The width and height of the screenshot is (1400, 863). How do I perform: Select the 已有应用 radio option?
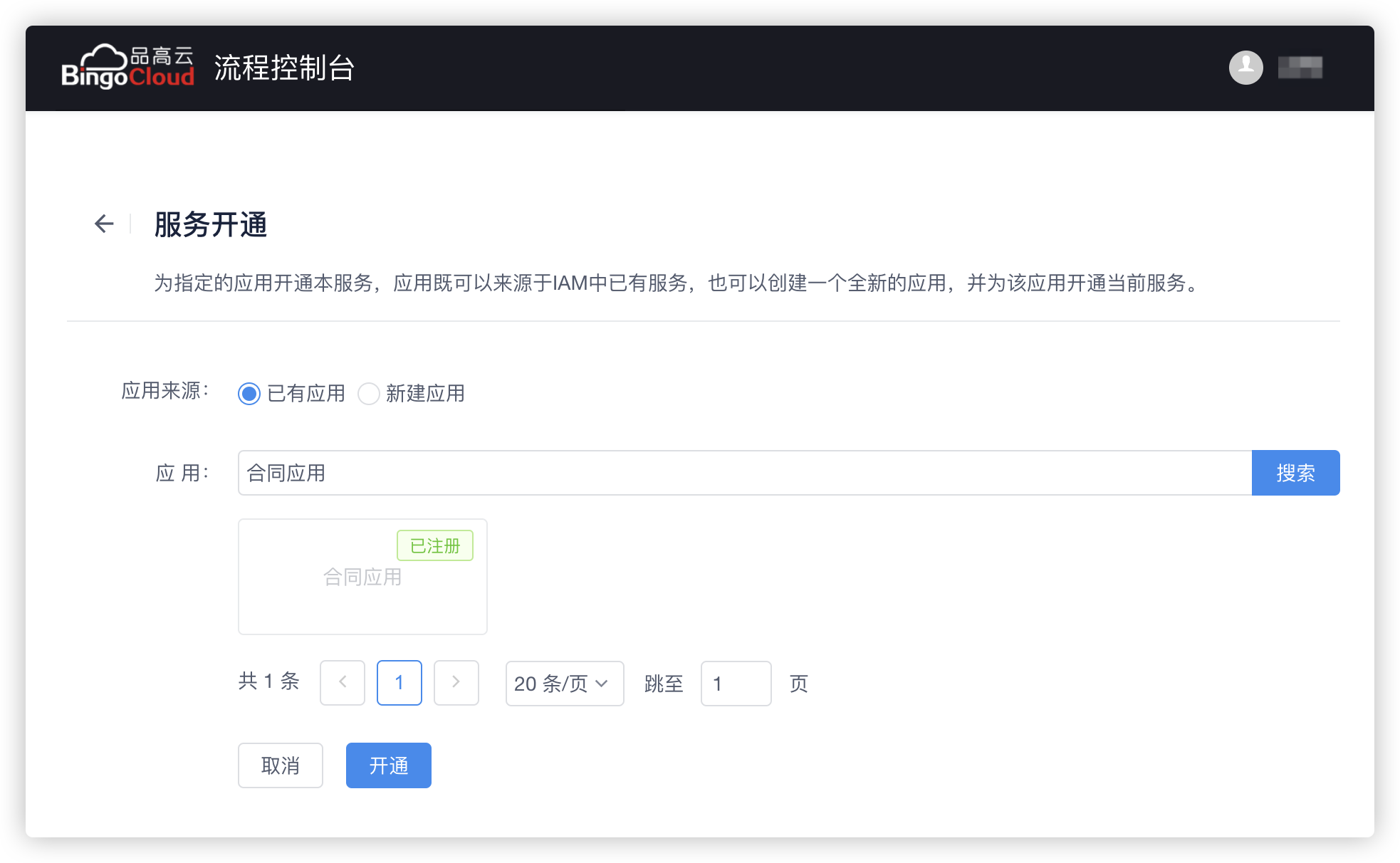[x=249, y=393]
